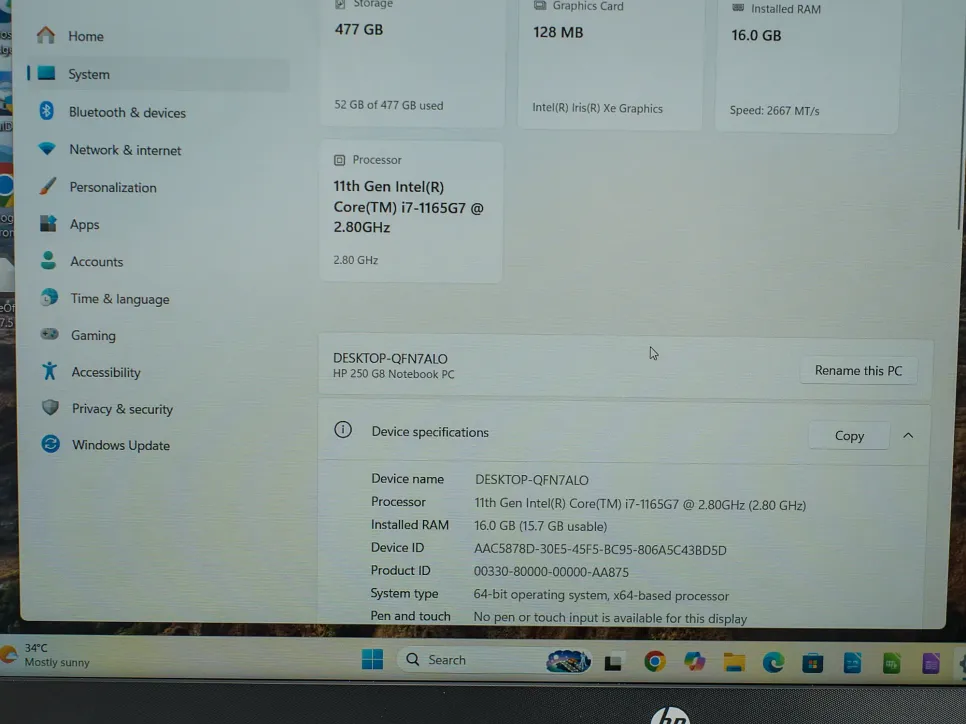Open Microsoft Store from taskbar

813,663
